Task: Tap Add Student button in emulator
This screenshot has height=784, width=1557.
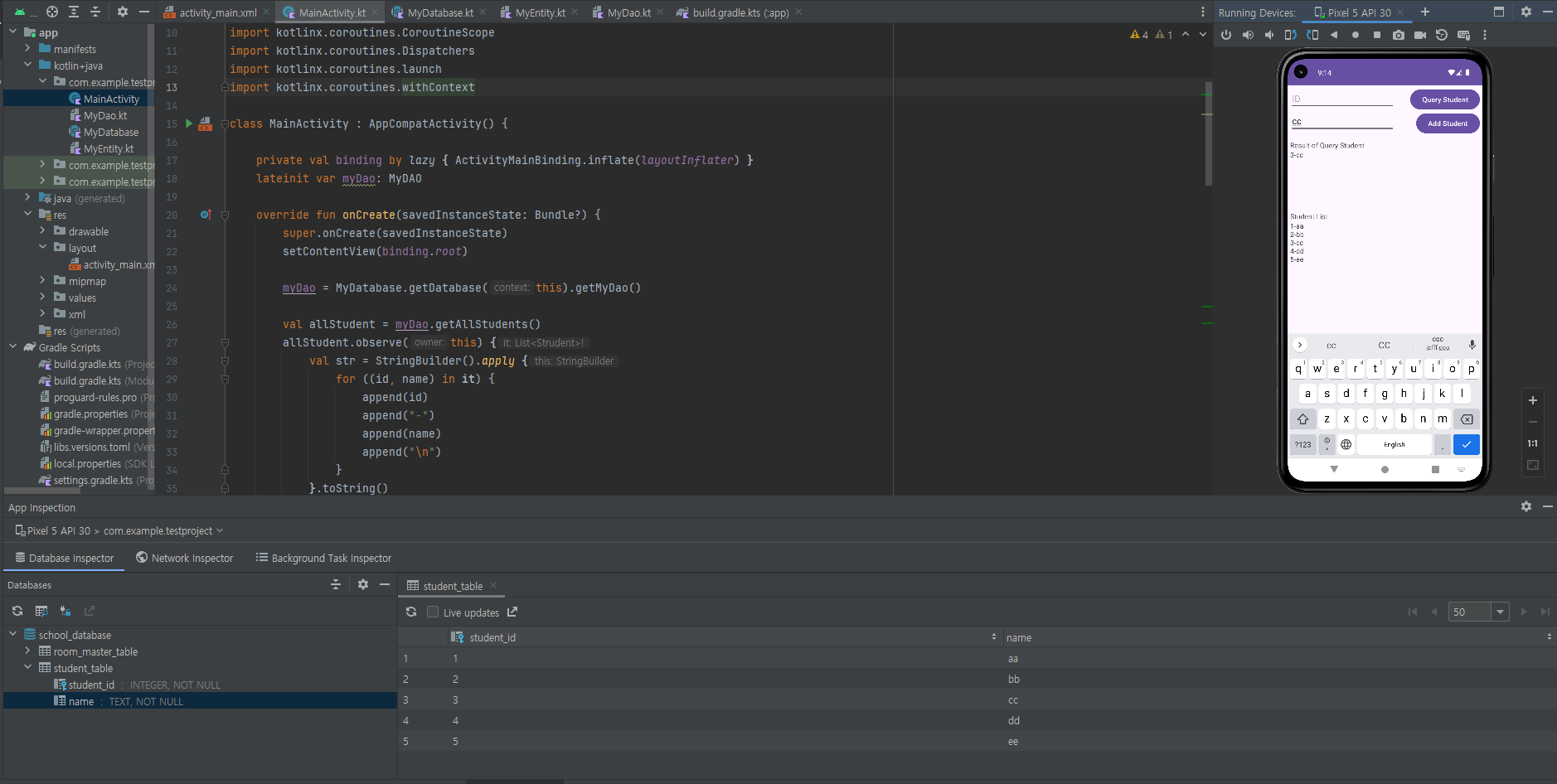Action: [x=1448, y=123]
